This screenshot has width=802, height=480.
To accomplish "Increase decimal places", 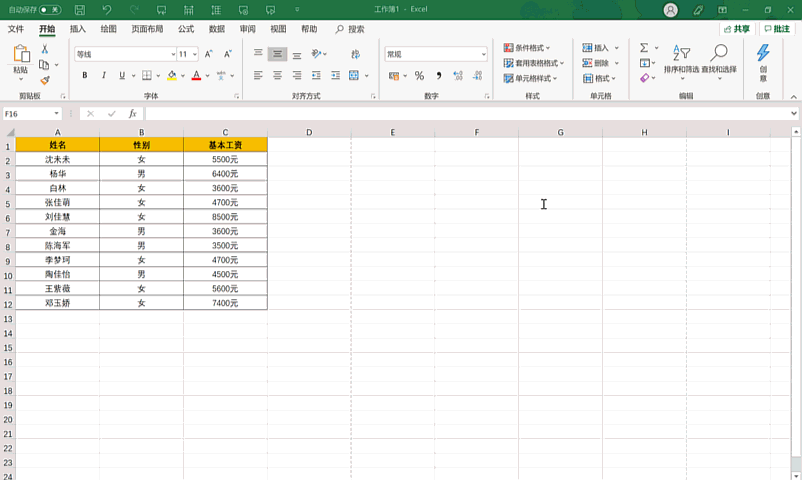I will click(458, 76).
